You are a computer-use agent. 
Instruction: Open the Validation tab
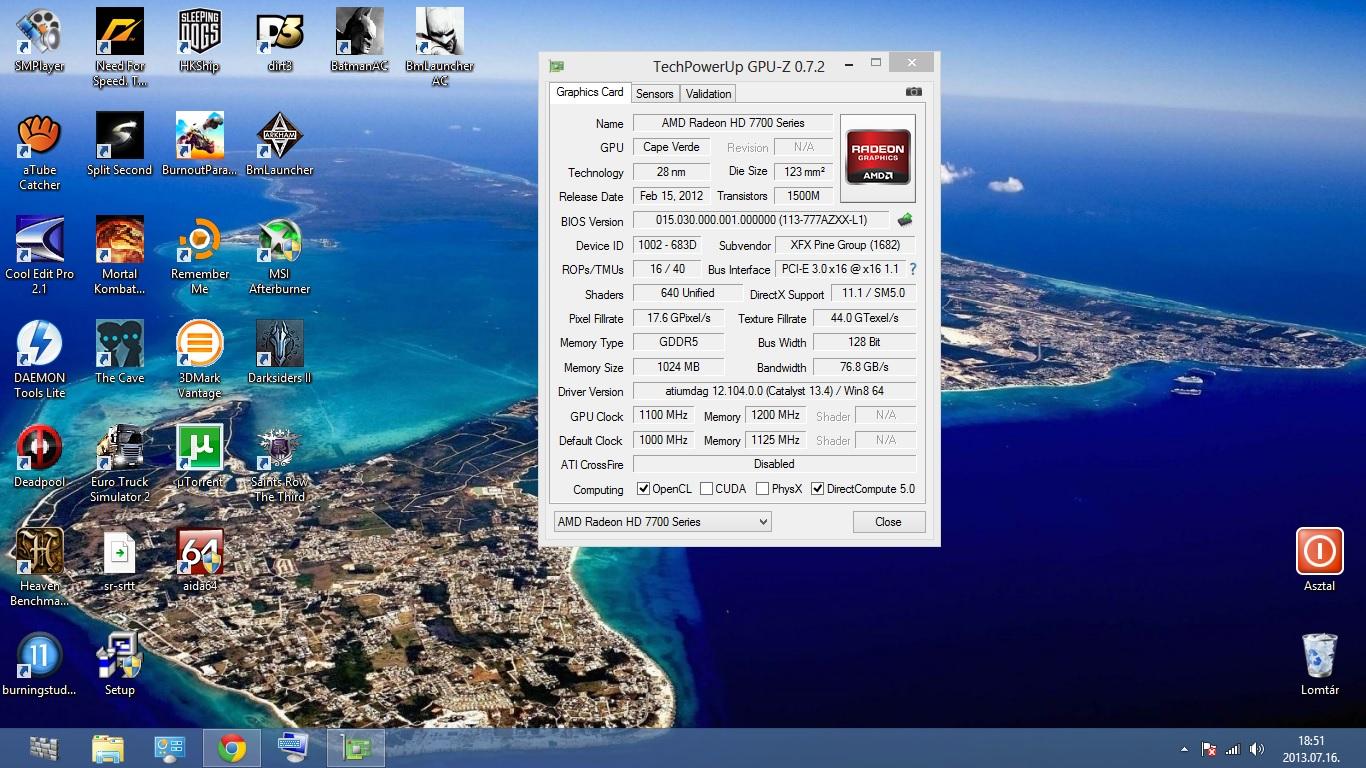coord(708,93)
